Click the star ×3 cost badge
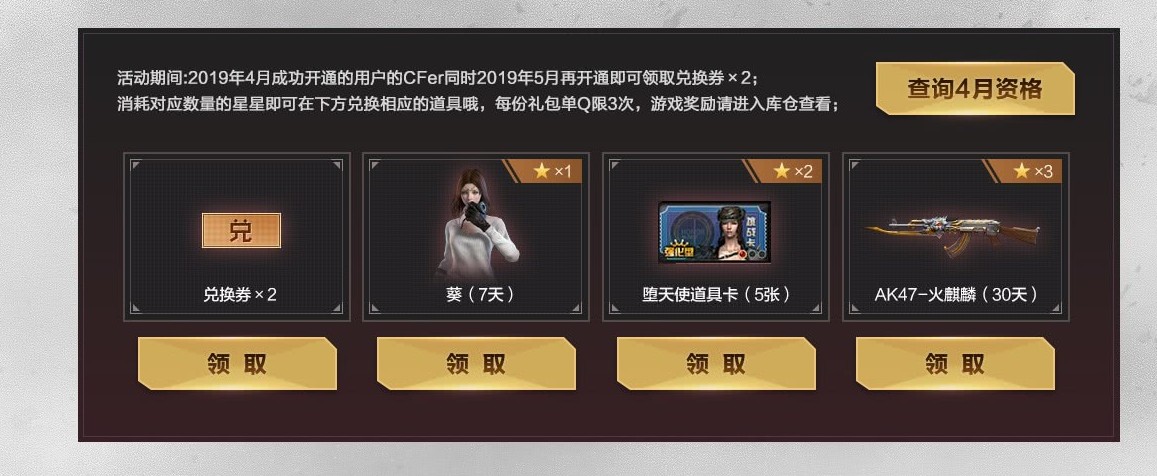This screenshot has height=476, width=1157. [1027, 171]
